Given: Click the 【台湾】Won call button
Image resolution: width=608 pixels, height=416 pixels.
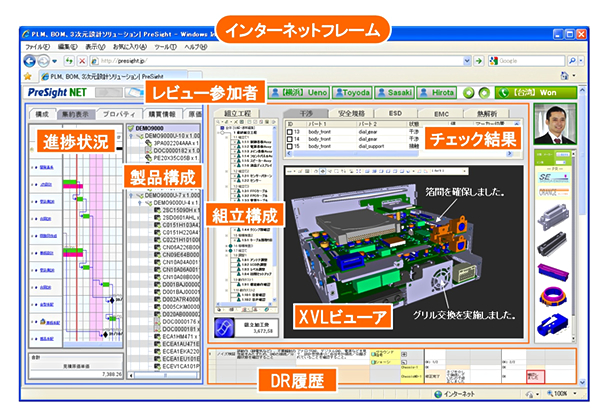Looking at the screenshot, I should click(536, 93).
